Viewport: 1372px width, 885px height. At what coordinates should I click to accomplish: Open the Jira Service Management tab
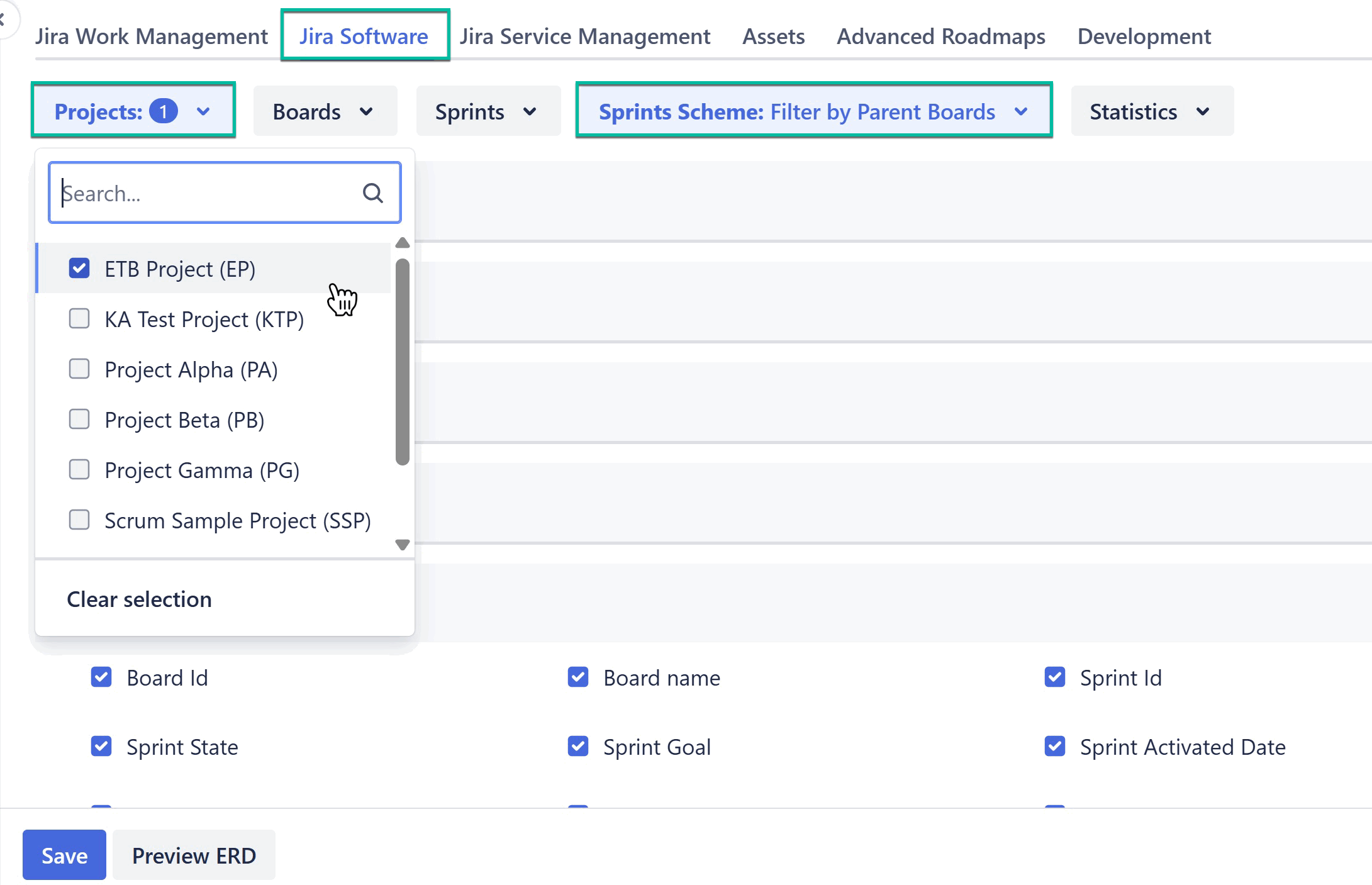coord(584,36)
